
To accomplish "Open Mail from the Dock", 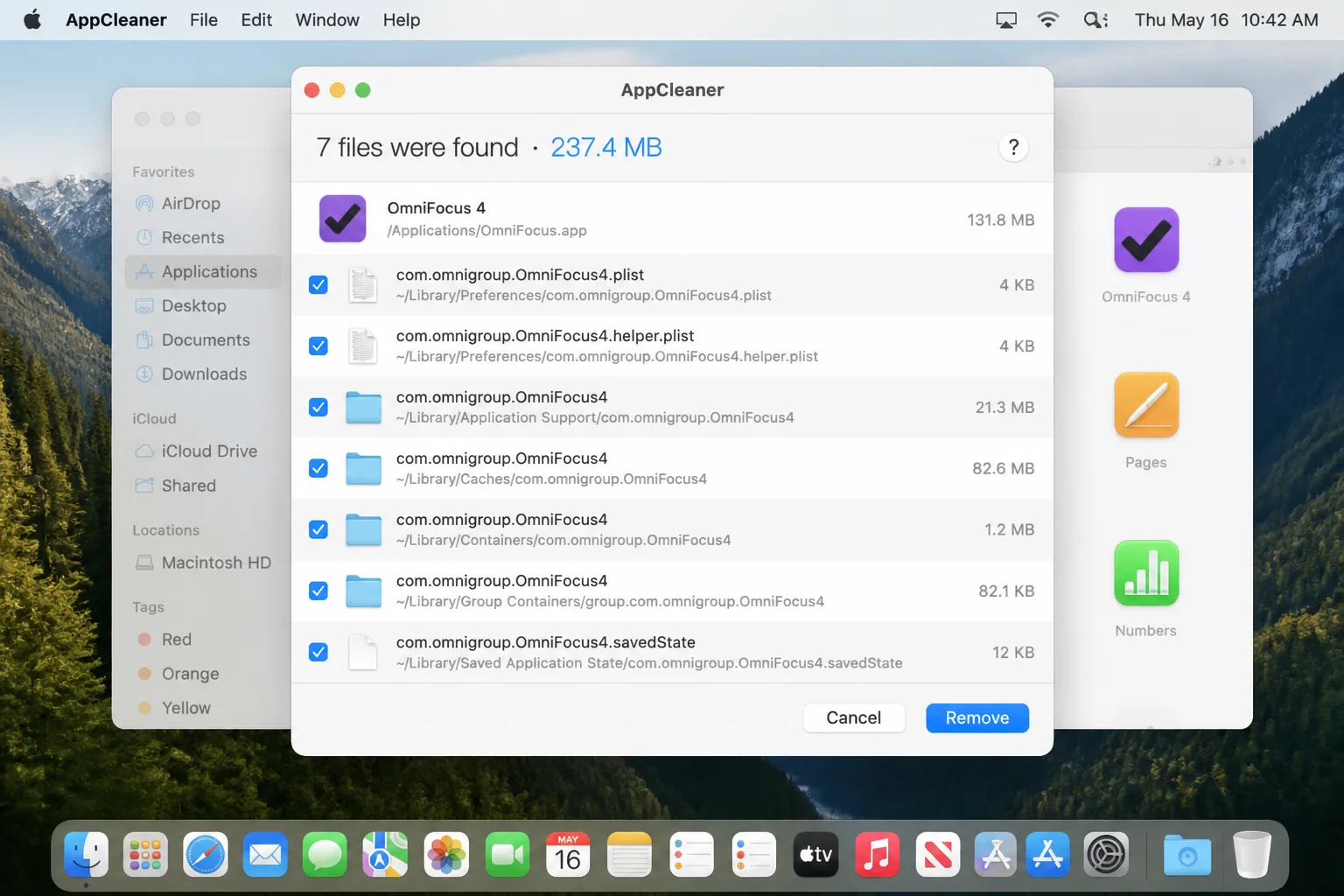I will [265, 854].
